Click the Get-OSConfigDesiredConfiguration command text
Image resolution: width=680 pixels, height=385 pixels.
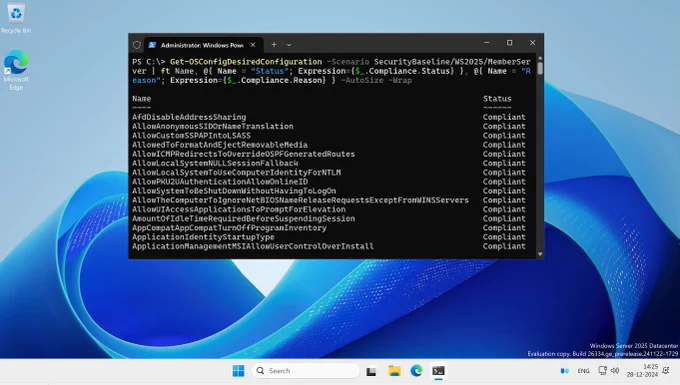[246, 62]
